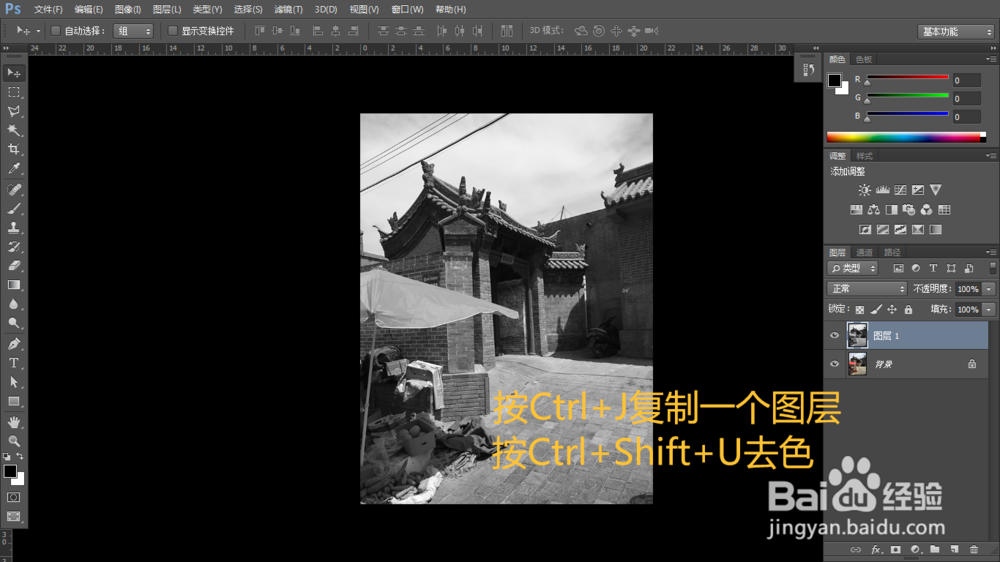
Task: Hide the 背景 layer
Action: [834, 364]
